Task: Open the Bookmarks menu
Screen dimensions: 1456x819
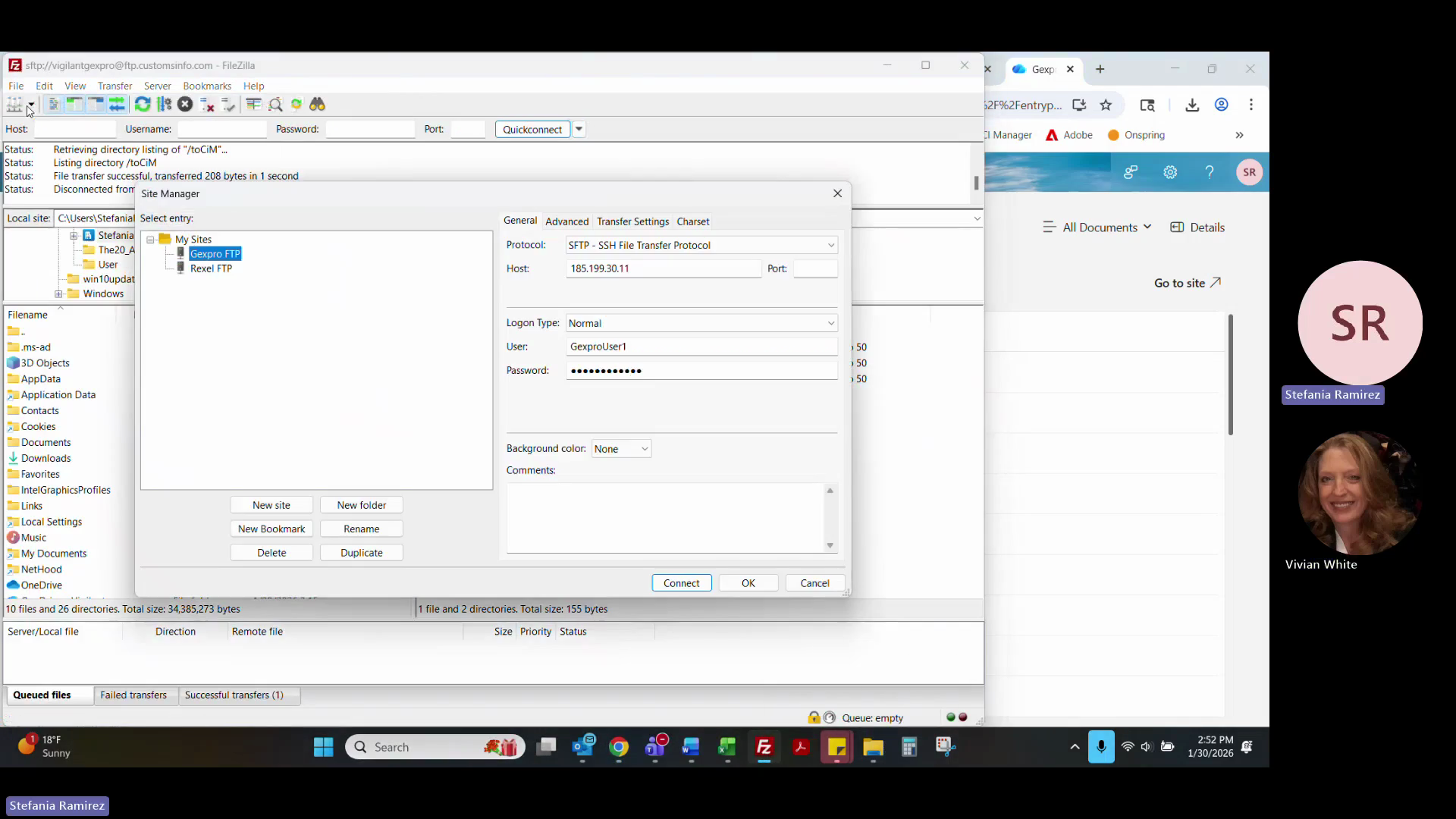Action: click(206, 86)
